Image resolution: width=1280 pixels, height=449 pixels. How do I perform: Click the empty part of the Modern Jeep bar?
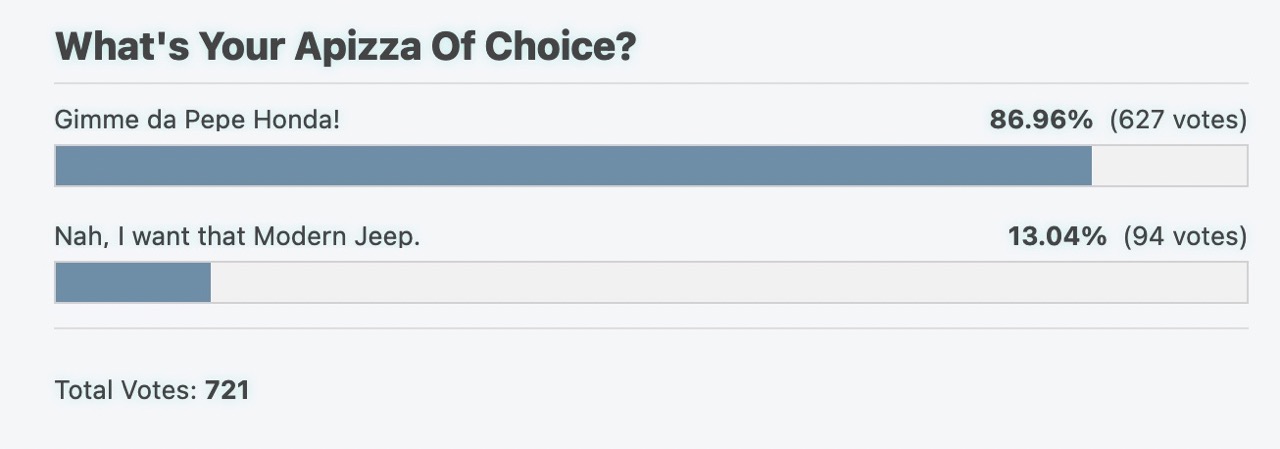729,282
